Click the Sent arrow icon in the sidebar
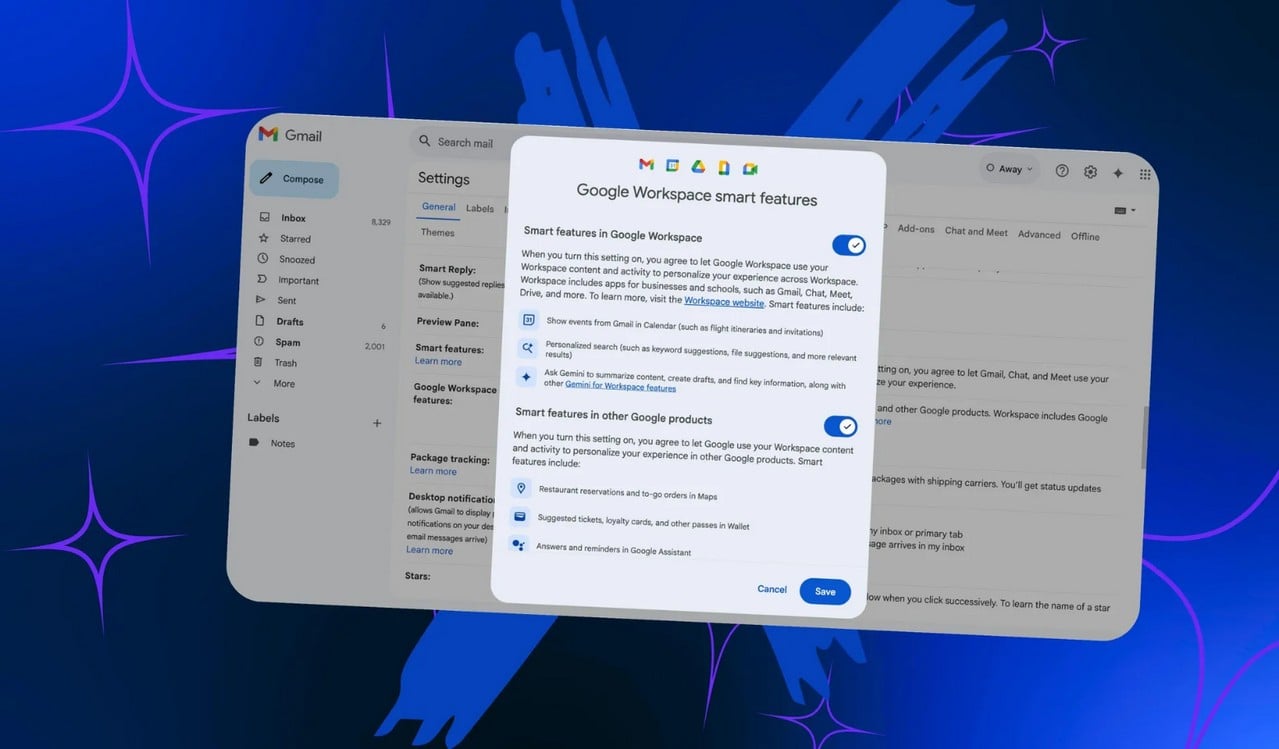 (261, 299)
